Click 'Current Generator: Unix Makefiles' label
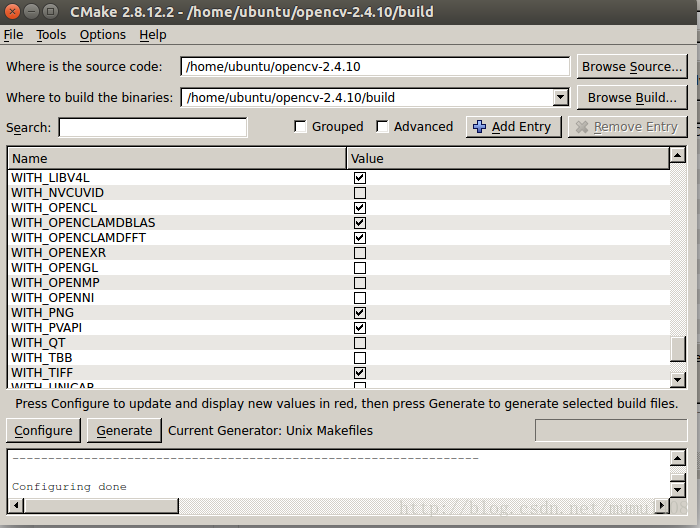This screenshot has height=528, width=700. point(271,430)
